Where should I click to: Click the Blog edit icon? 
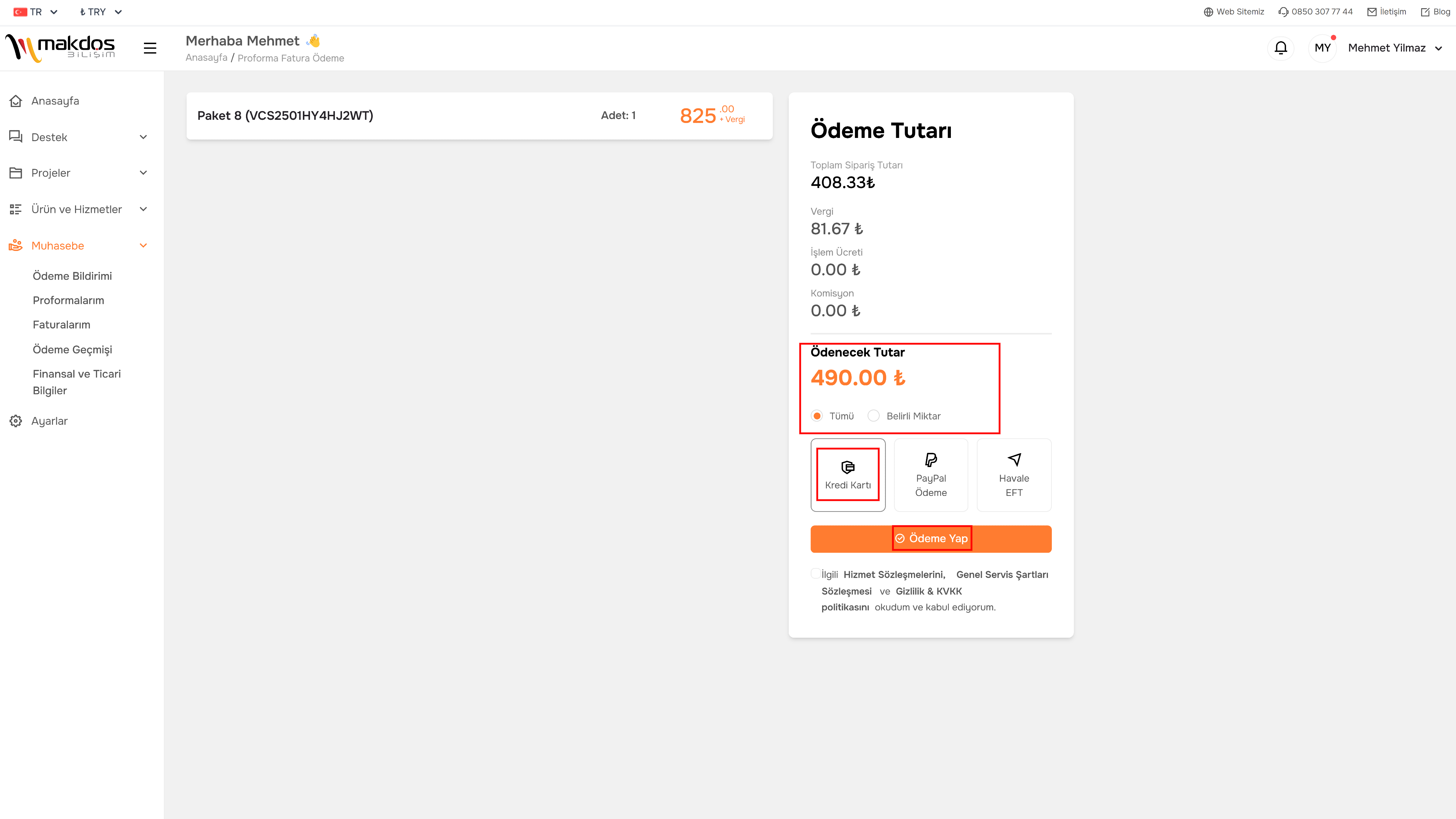[1425, 12]
